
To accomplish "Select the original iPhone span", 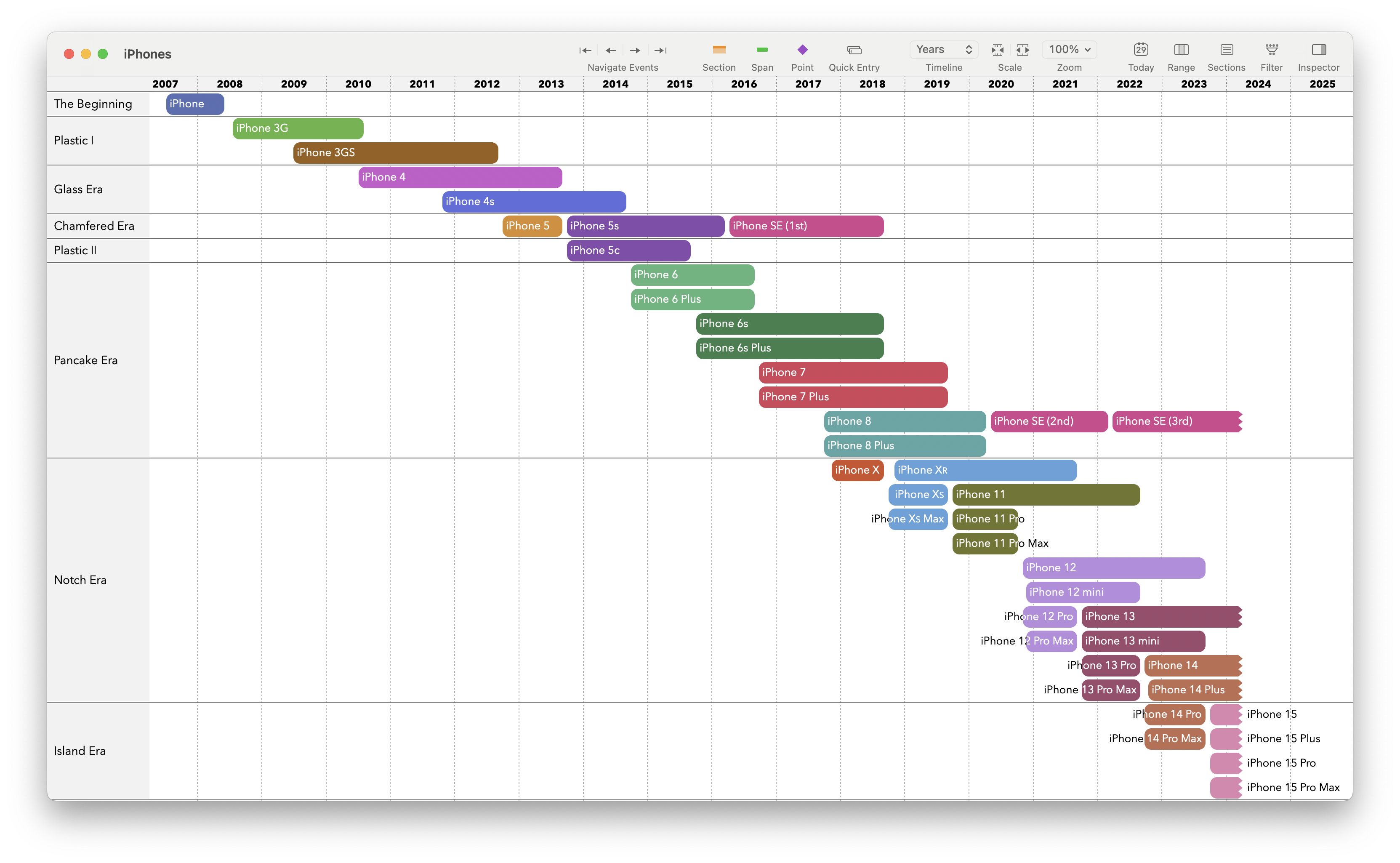I will point(195,104).
